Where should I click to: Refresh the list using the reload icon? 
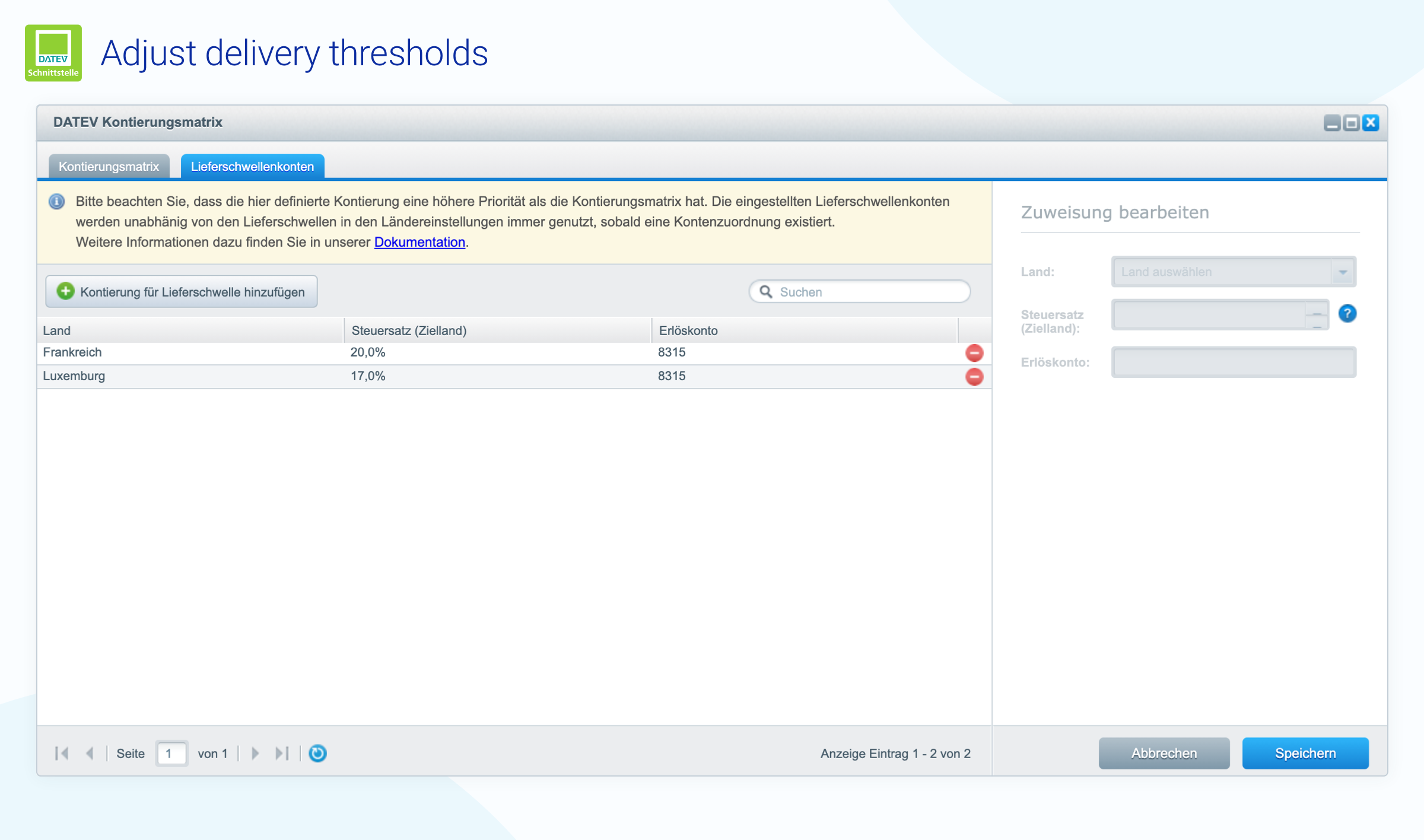tap(317, 753)
